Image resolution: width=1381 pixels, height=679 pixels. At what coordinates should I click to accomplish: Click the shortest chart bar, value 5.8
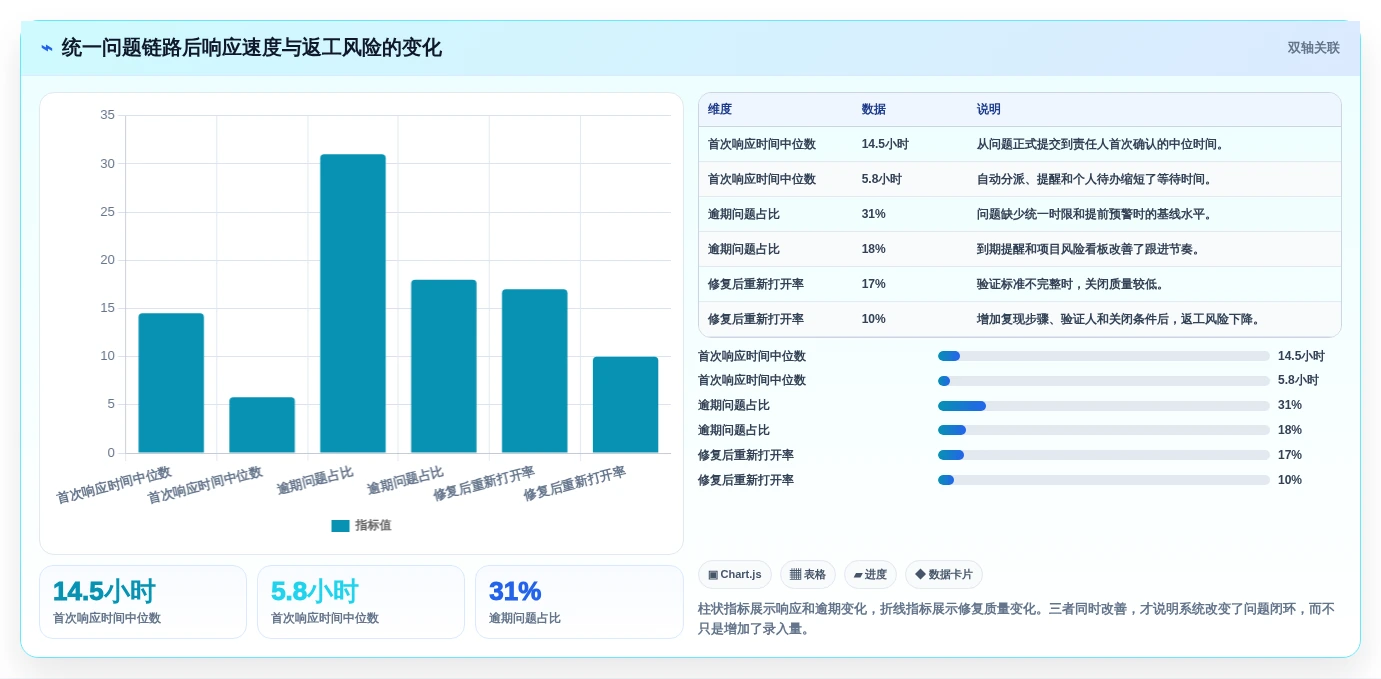coord(262,425)
